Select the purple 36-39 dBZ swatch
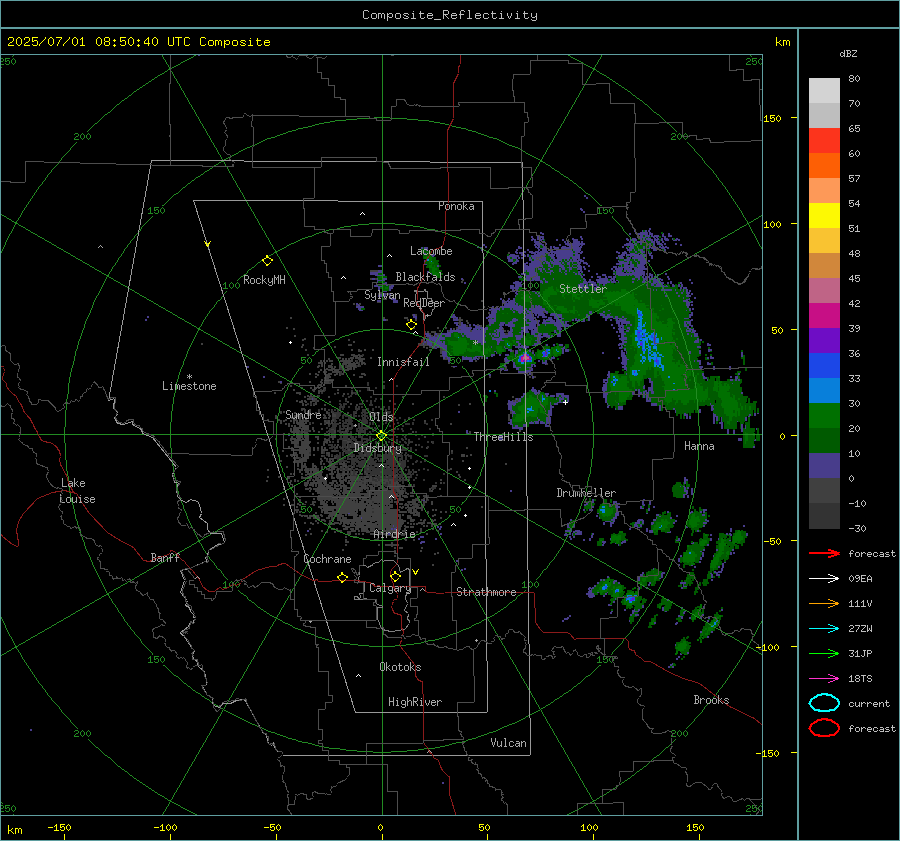 (824, 341)
